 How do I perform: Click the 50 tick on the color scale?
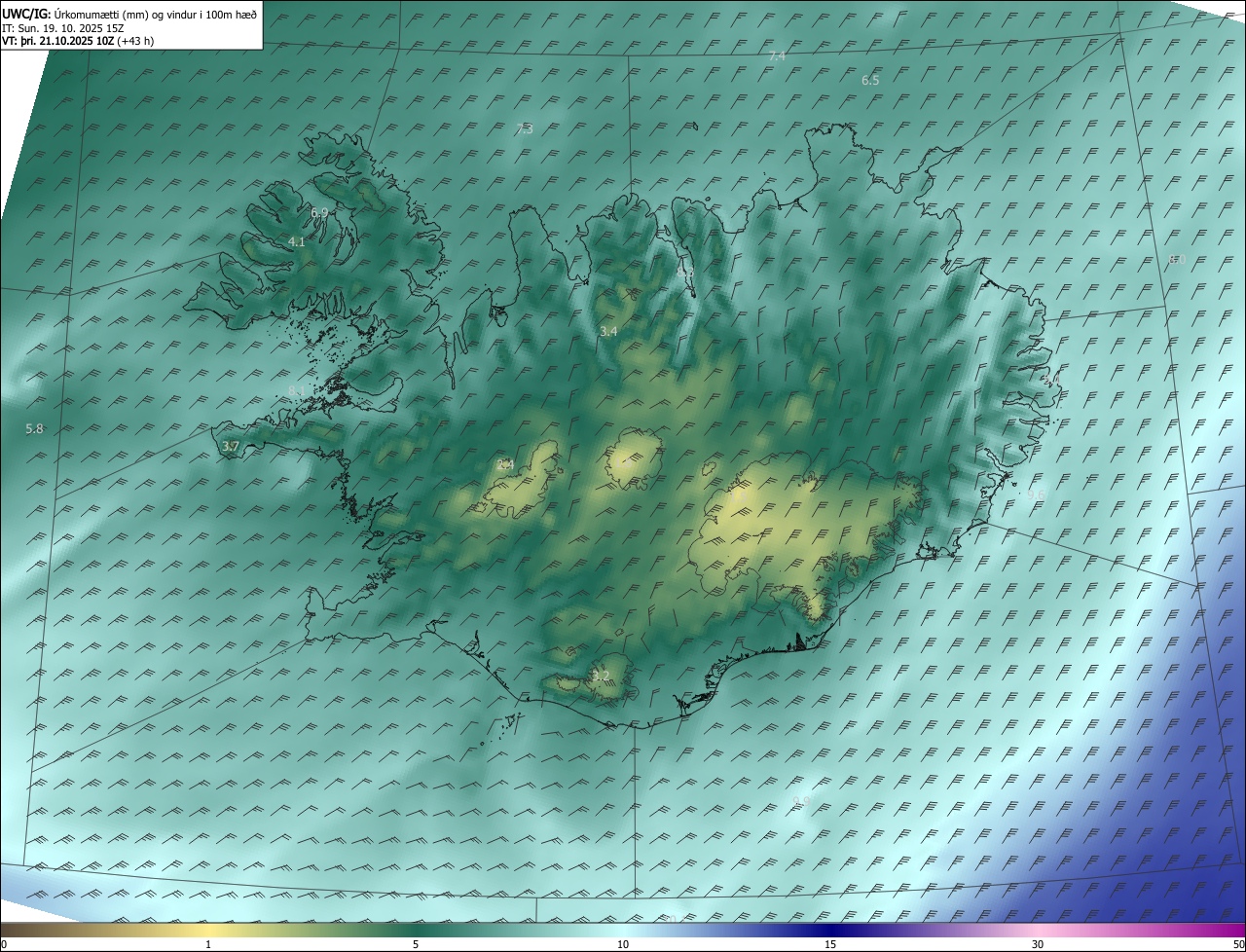1238,944
